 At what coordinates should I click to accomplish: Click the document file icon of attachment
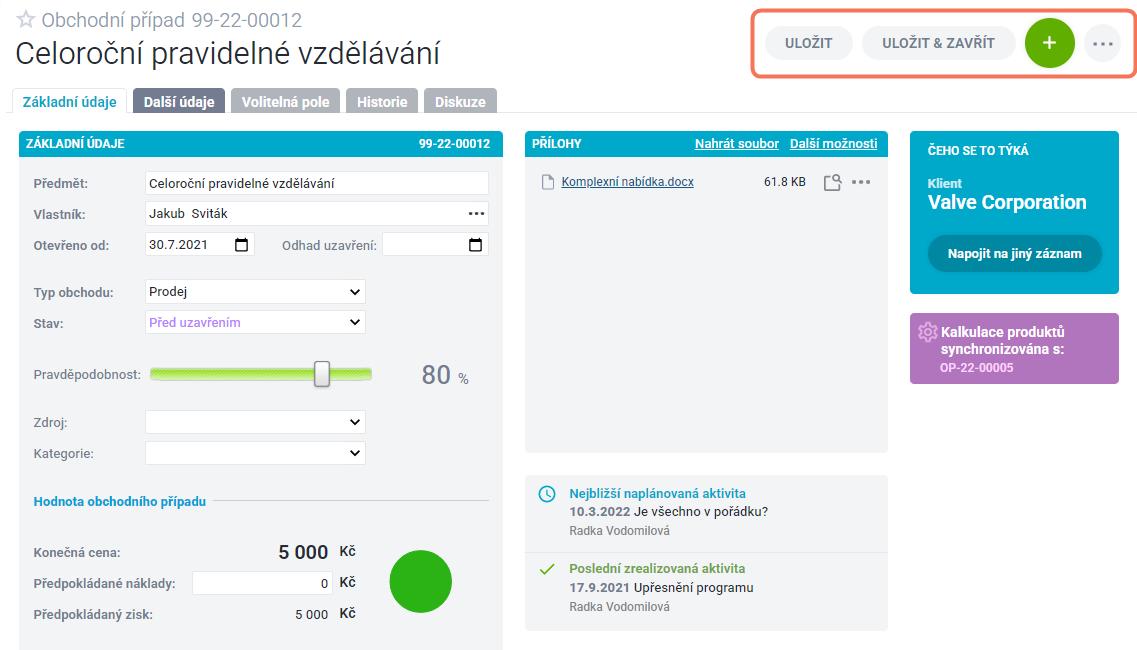point(548,182)
